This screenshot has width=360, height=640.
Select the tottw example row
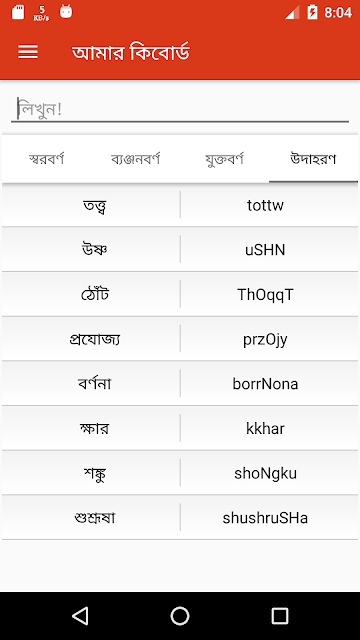180,205
